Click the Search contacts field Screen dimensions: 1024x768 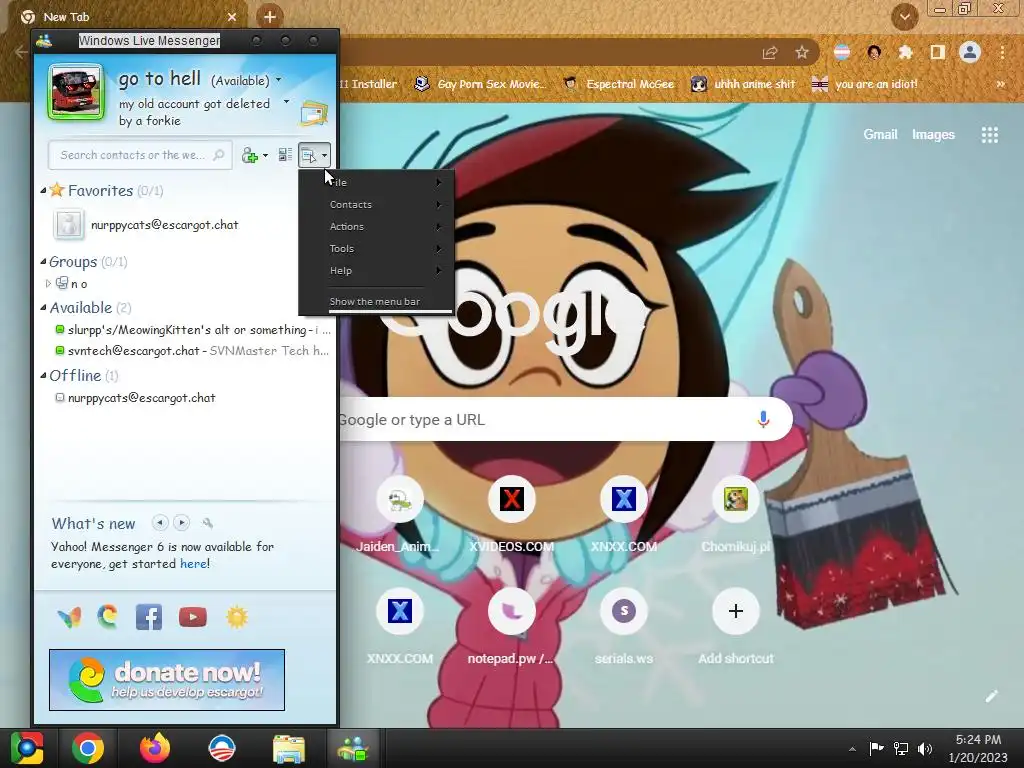(140, 155)
